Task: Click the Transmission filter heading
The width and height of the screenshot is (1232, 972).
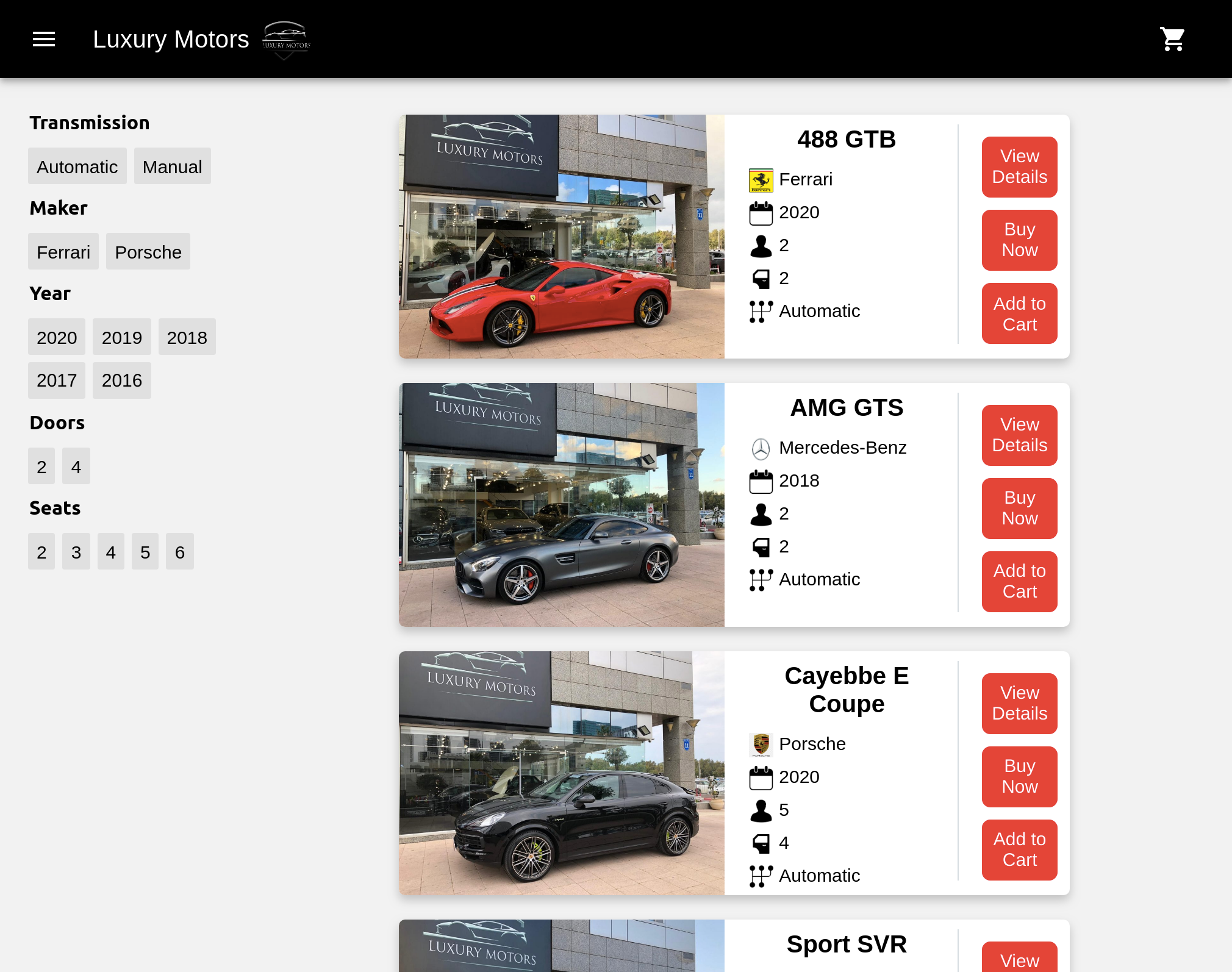Action: 90,123
